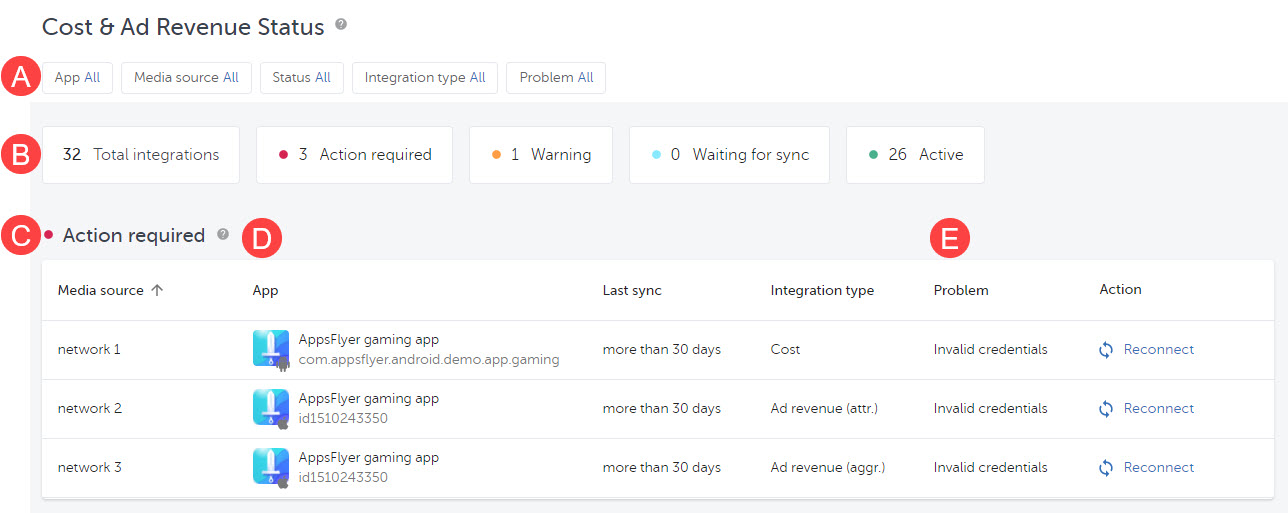Image resolution: width=1288 pixels, height=513 pixels.
Task: Open the App filter dropdown
Action: pos(77,78)
